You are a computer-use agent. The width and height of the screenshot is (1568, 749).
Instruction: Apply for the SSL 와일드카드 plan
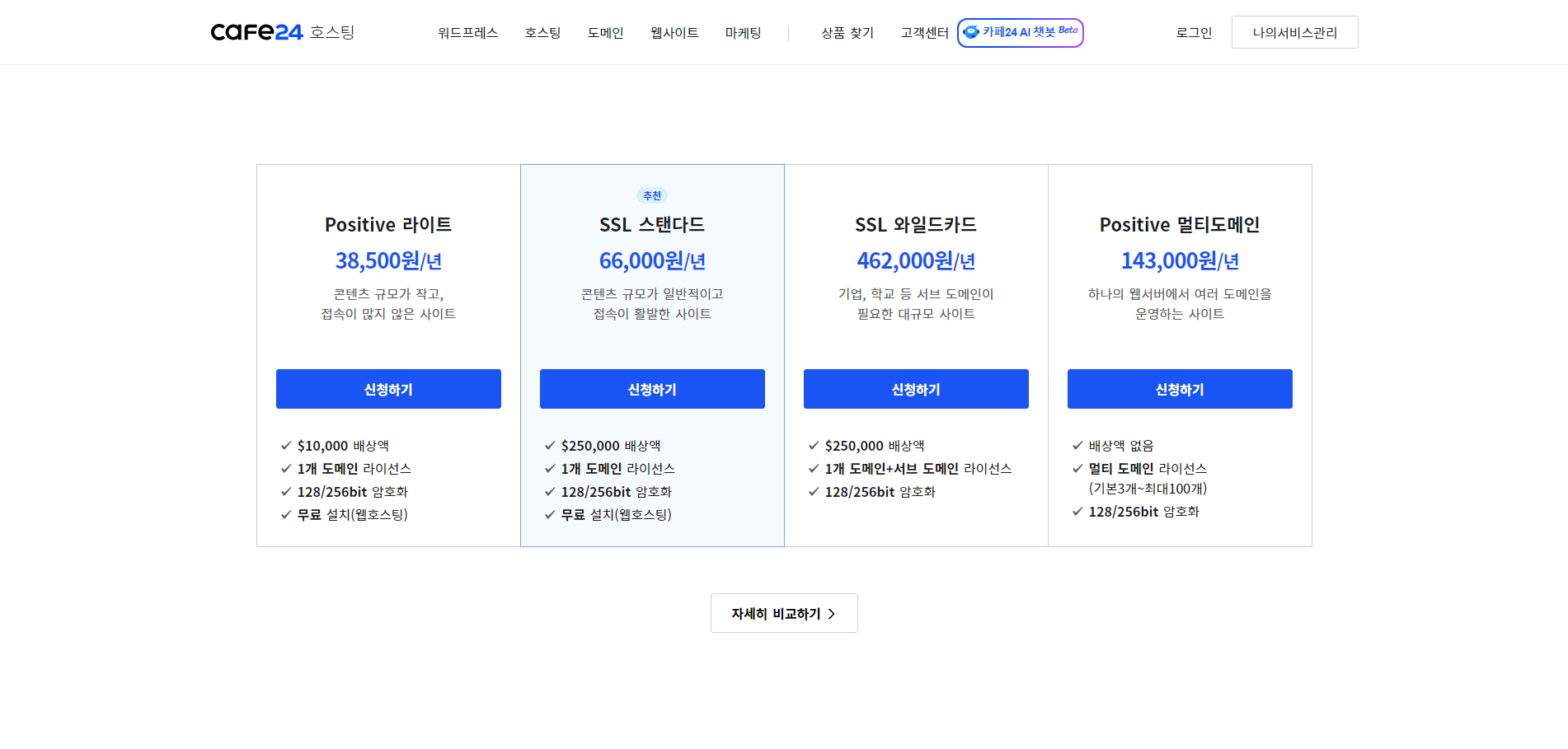tap(916, 389)
